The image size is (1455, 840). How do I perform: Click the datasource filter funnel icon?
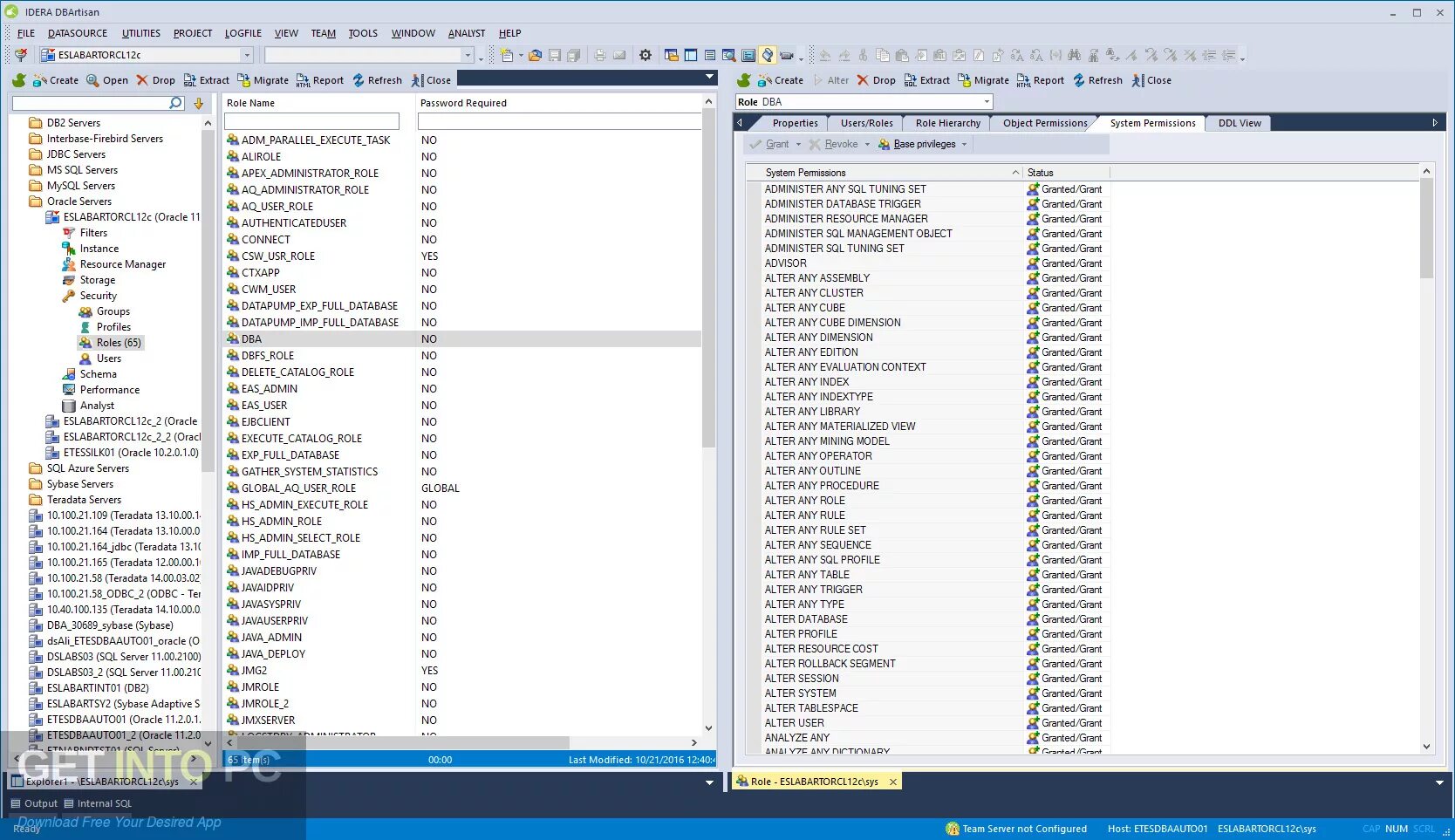21,55
